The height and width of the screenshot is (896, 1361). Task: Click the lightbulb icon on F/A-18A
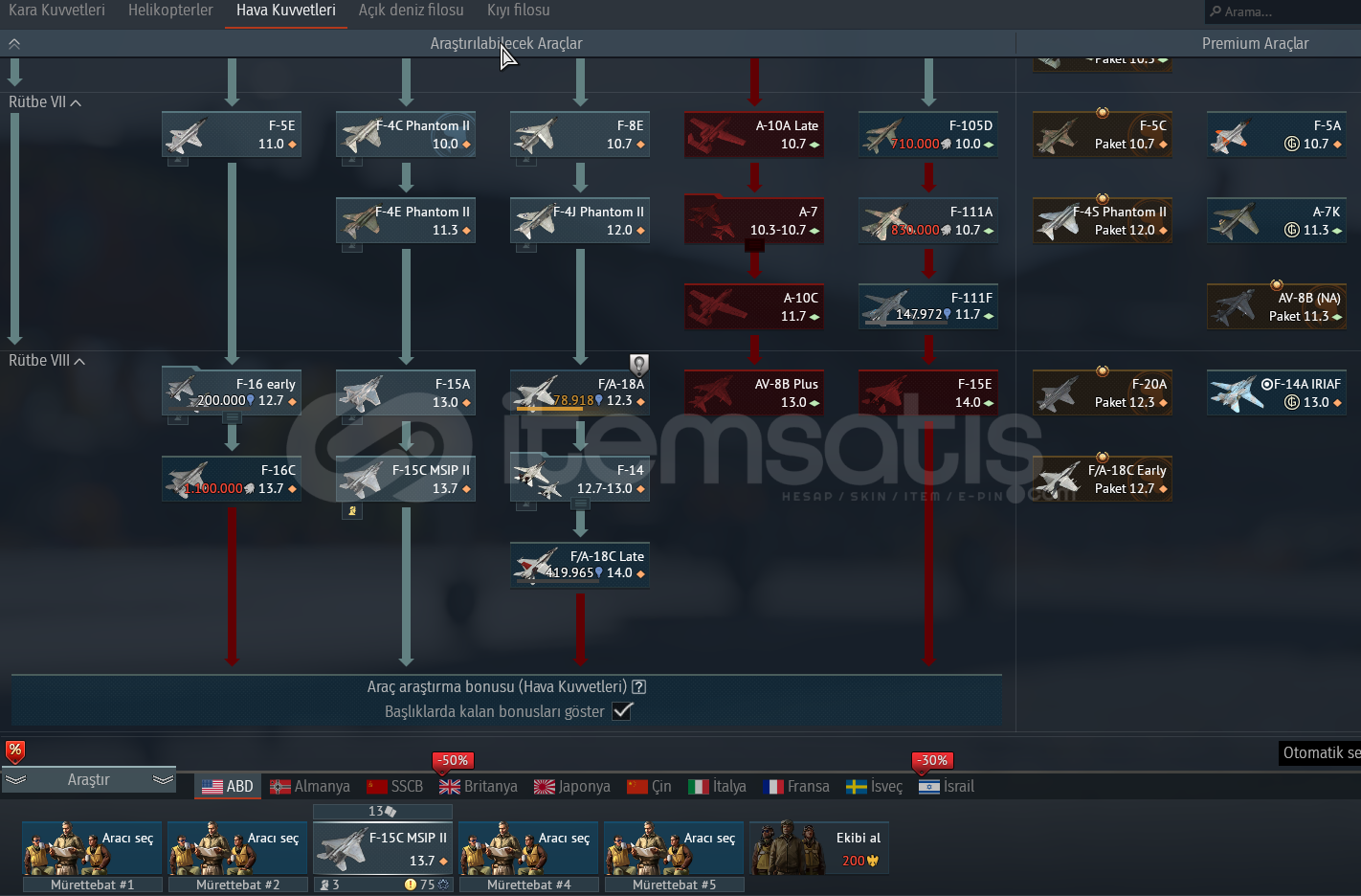point(639,365)
